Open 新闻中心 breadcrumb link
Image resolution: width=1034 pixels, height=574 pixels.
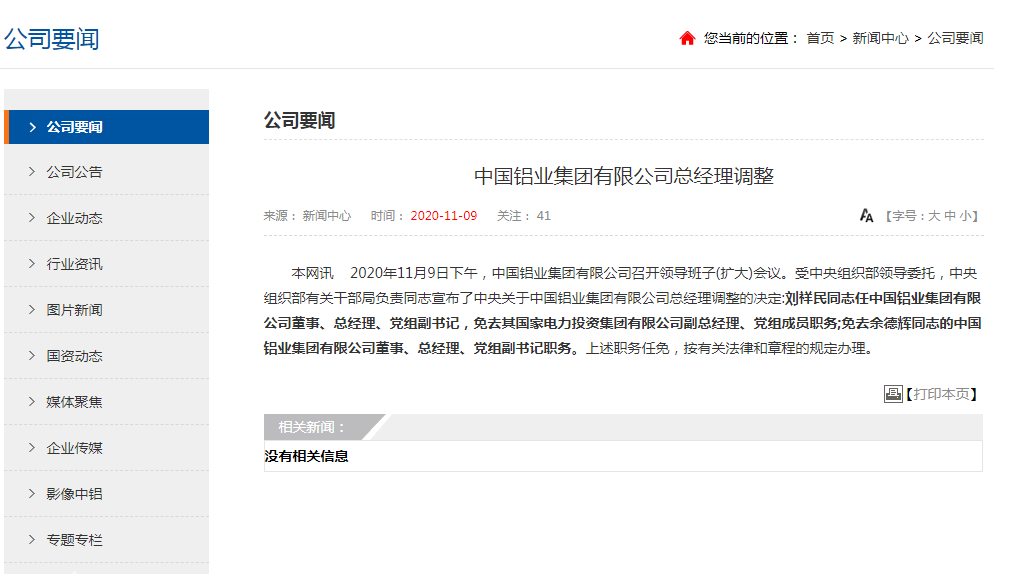click(880, 38)
